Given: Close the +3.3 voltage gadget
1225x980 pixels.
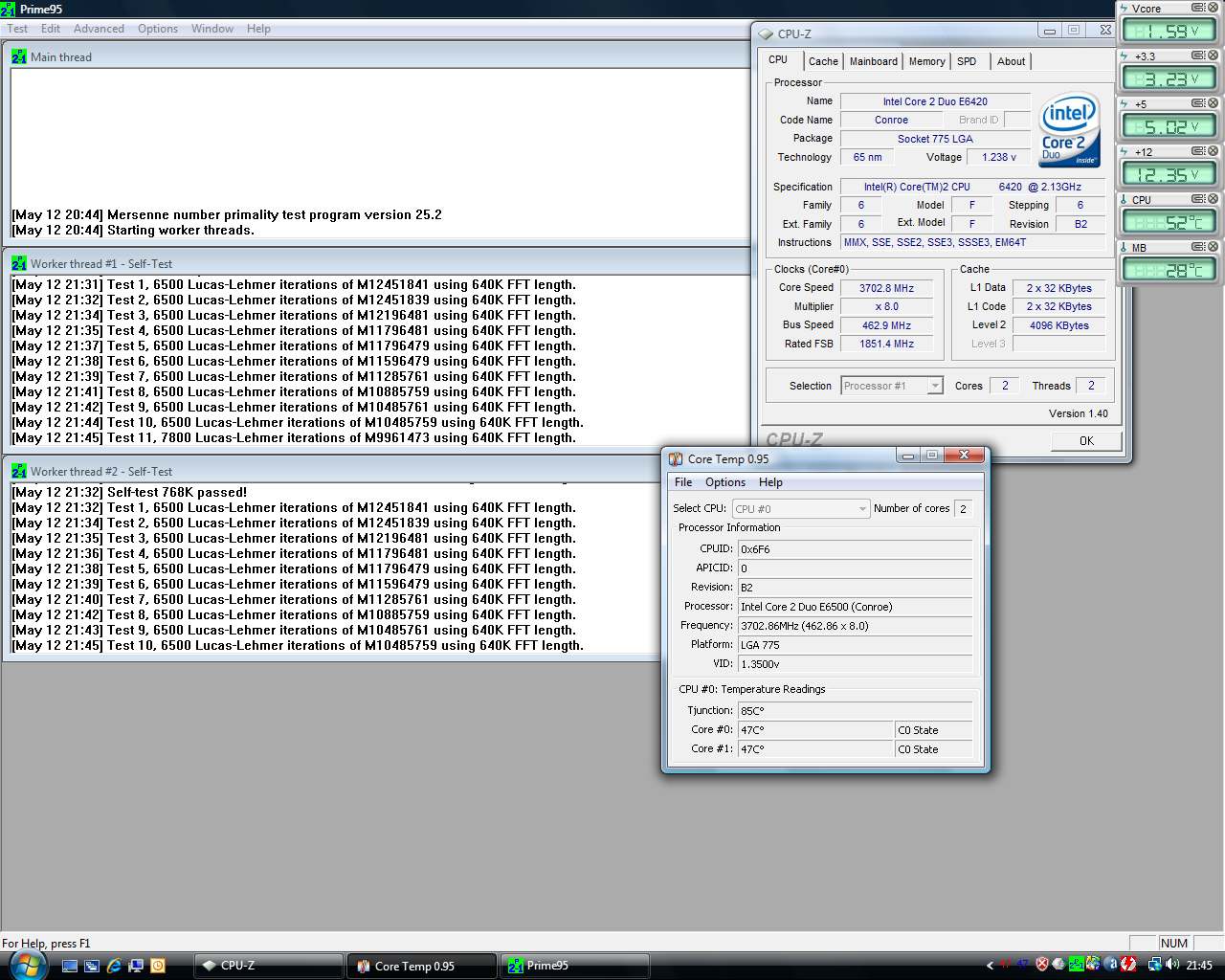Looking at the screenshot, I should click(1213, 56).
